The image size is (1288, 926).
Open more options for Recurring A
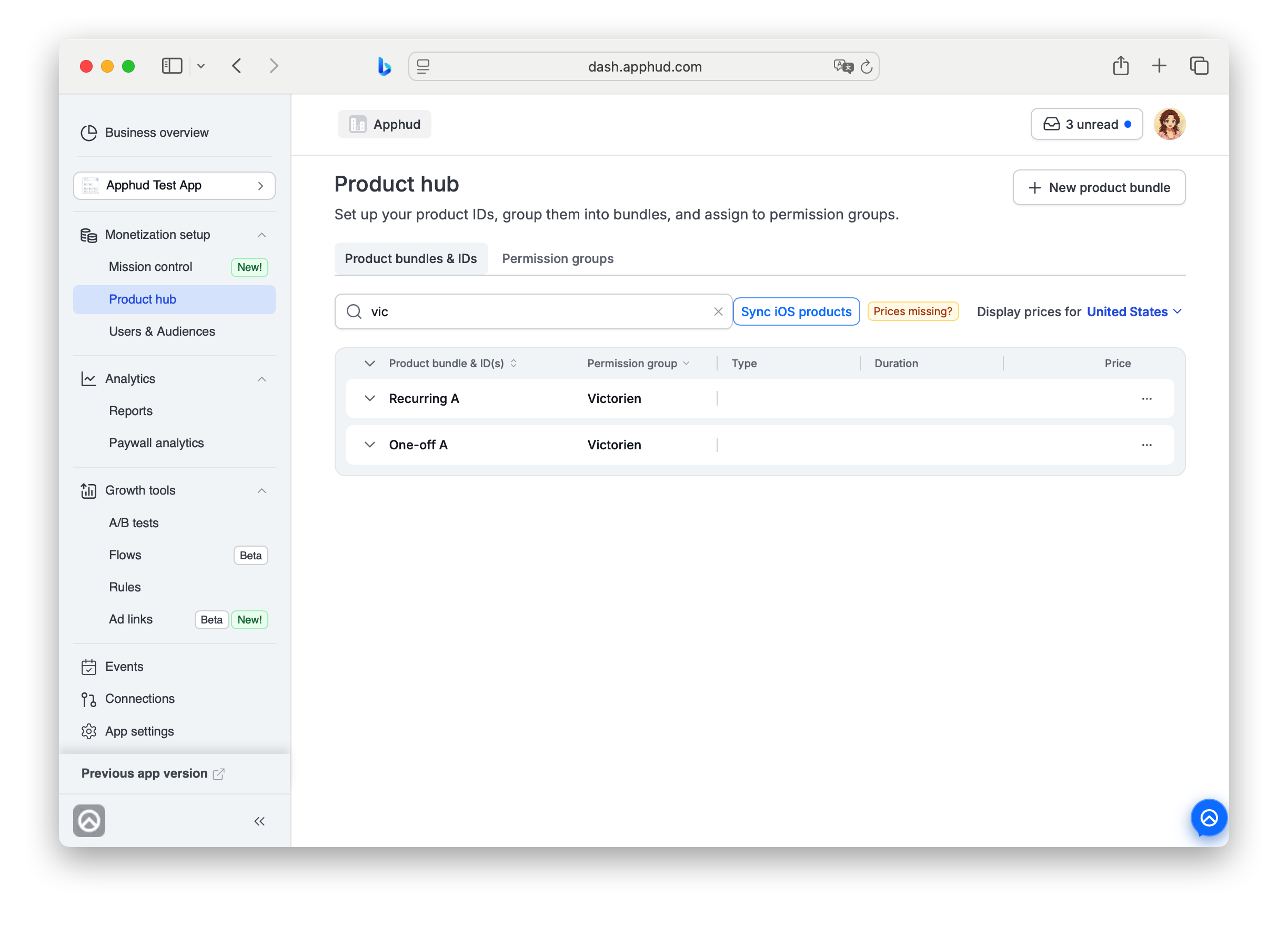pyautogui.click(x=1146, y=399)
